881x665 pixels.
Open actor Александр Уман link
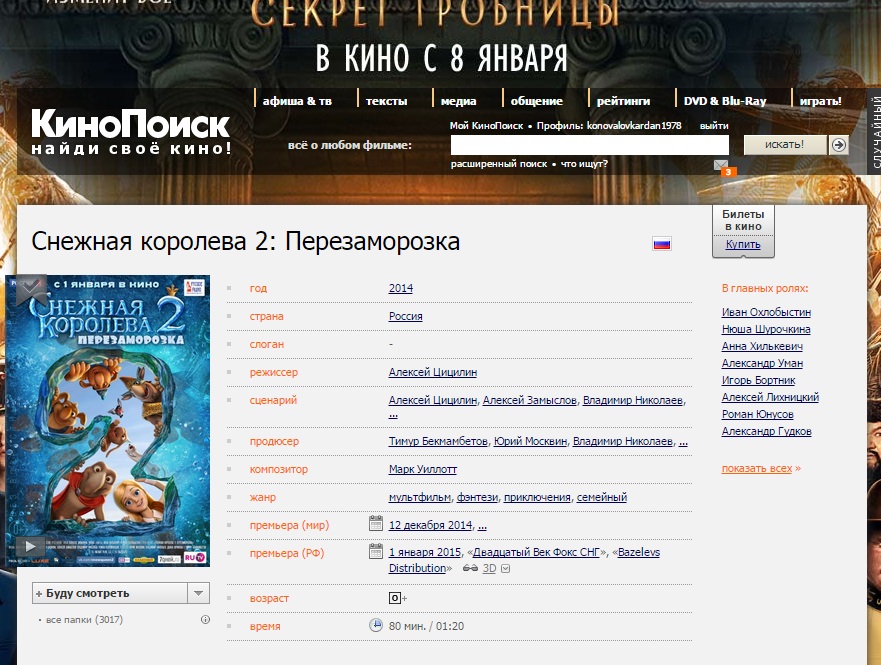pyautogui.click(x=762, y=363)
